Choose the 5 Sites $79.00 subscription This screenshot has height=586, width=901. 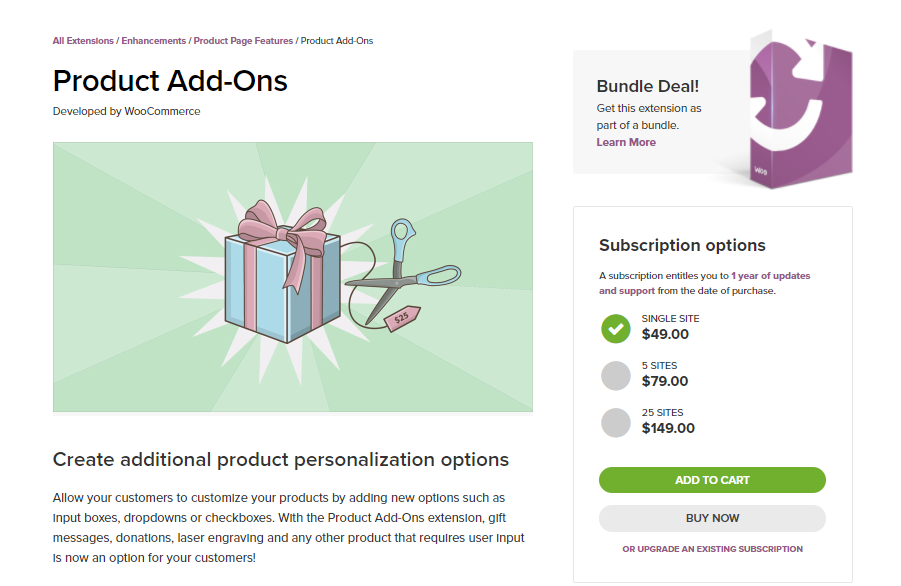(616, 375)
